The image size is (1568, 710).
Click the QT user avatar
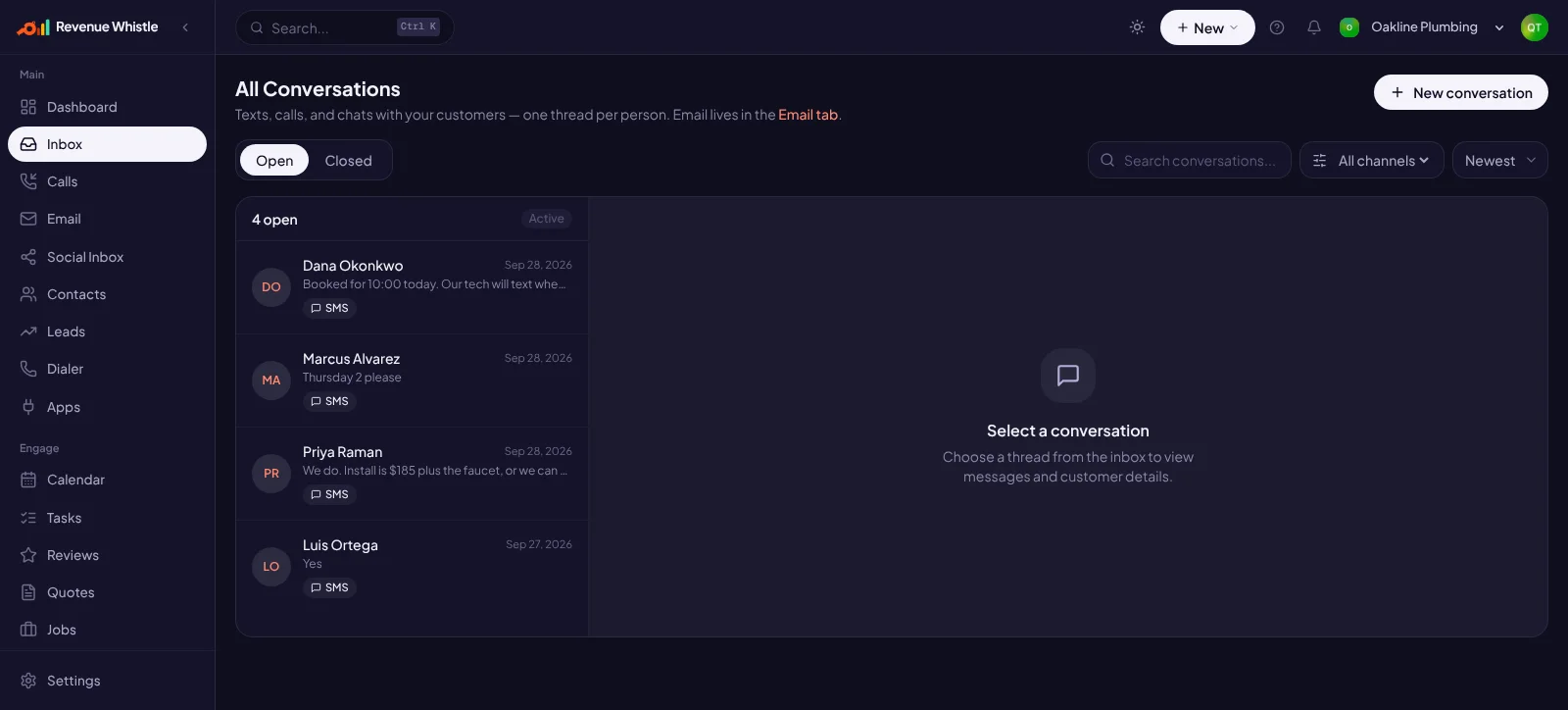pos(1535,27)
